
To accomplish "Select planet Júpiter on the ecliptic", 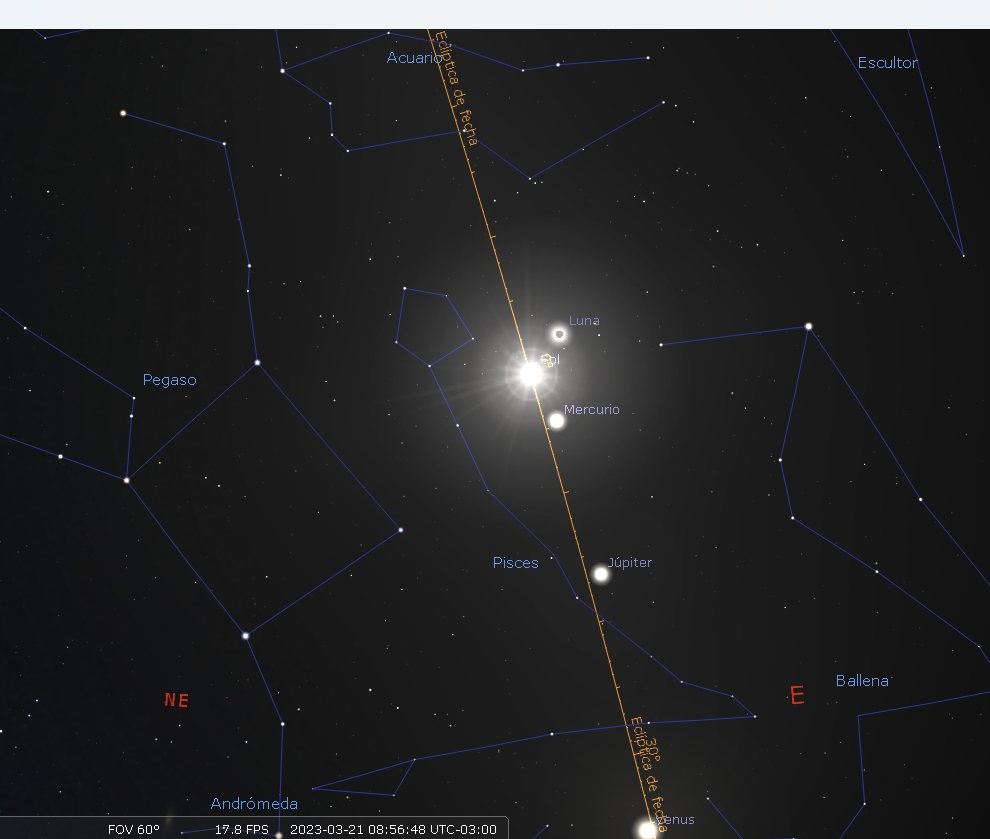I will (x=600, y=574).
